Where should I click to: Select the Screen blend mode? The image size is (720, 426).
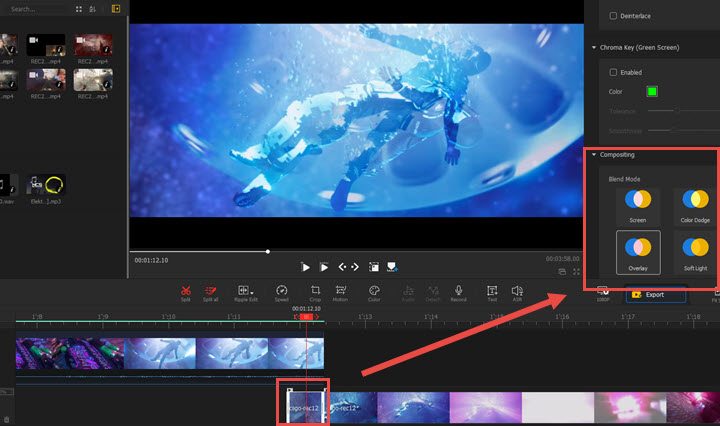(x=638, y=206)
